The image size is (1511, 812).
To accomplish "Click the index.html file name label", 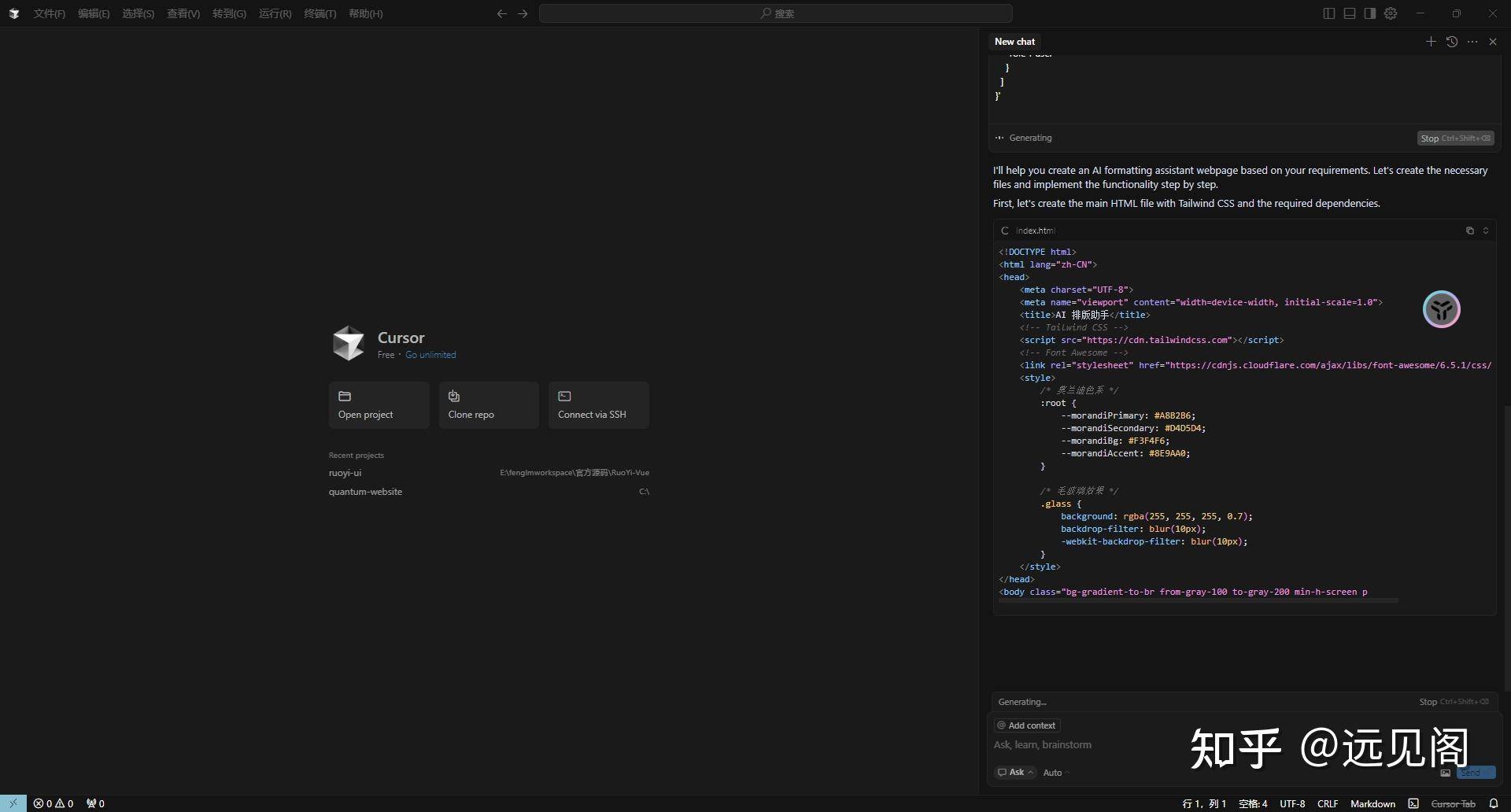I will click(1035, 231).
